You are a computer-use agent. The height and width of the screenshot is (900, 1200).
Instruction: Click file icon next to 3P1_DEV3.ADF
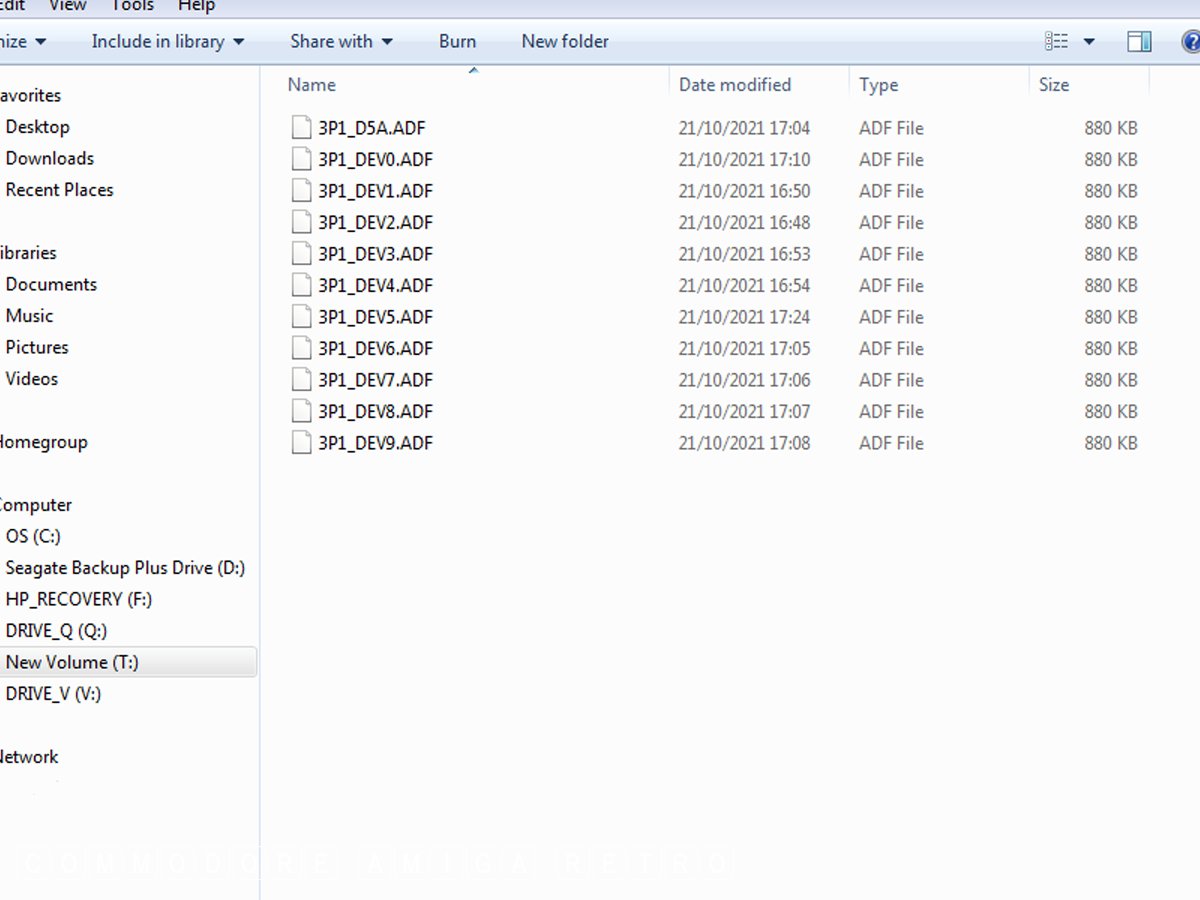click(x=301, y=254)
